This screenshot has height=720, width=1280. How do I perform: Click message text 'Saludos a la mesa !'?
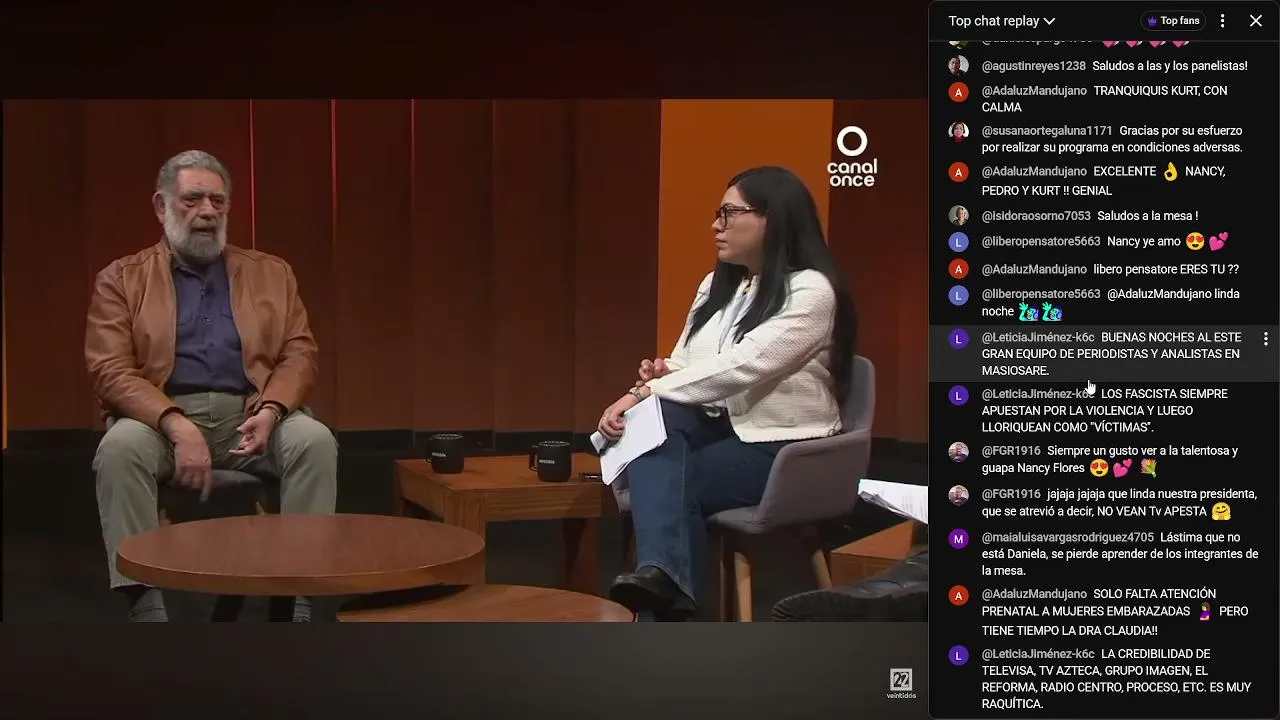1147,216
